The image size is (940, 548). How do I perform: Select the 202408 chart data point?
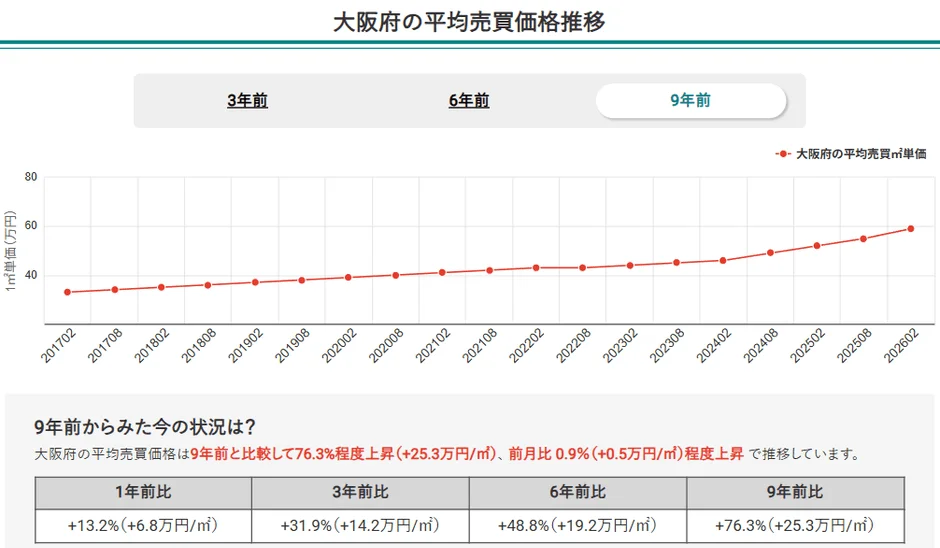pyautogui.click(x=770, y=253)
